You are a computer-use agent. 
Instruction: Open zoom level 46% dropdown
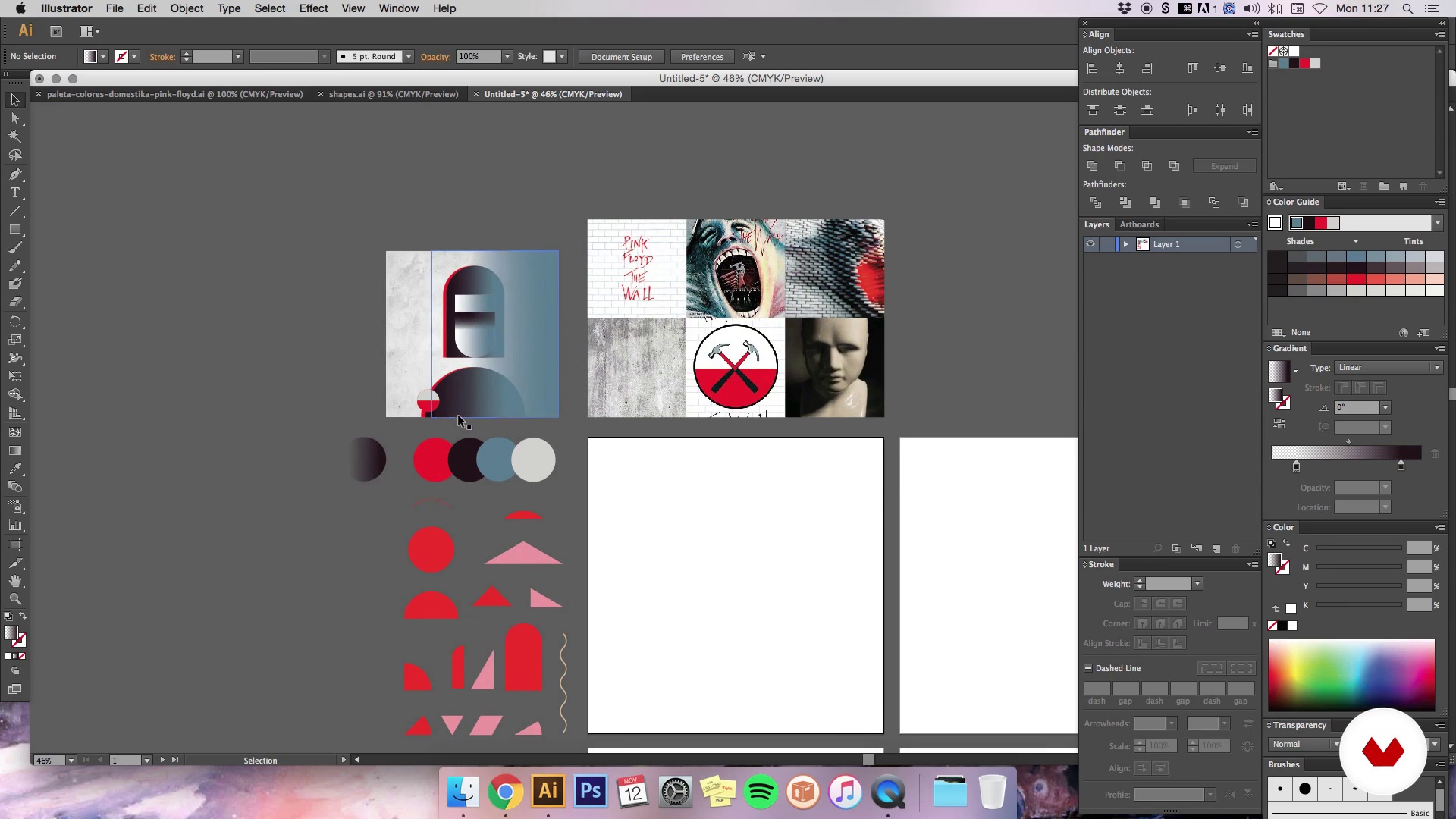71,760
